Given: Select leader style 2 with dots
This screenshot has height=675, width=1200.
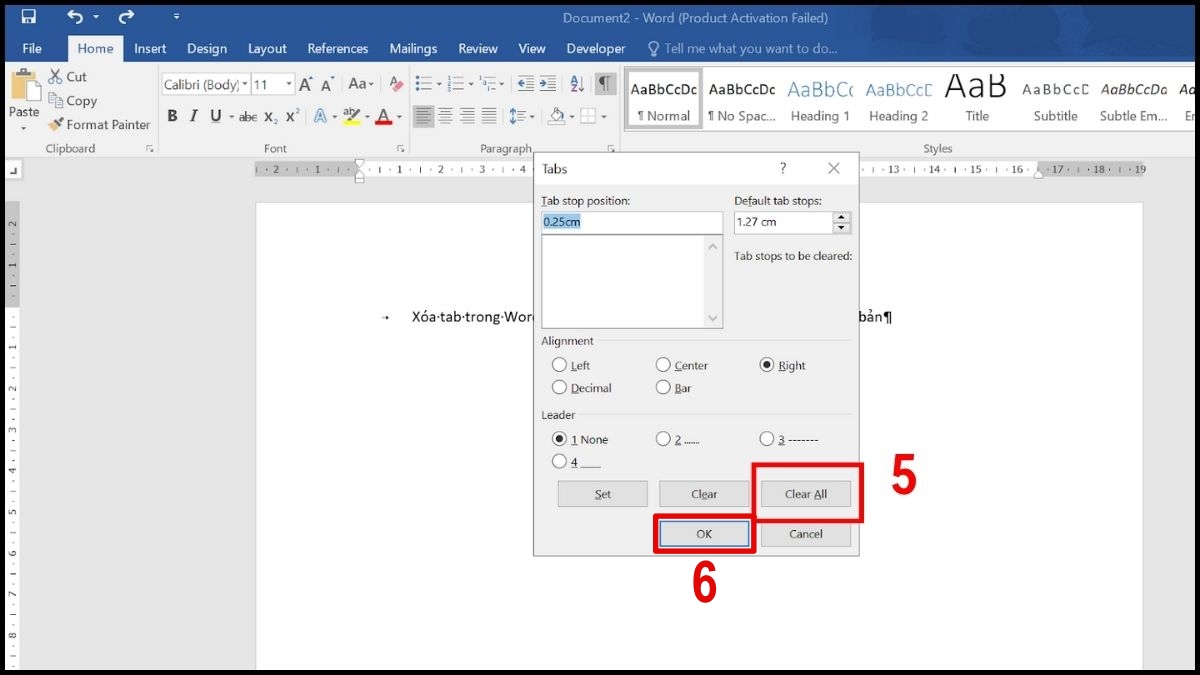Looking at the screenshot, I should point(663,439).
